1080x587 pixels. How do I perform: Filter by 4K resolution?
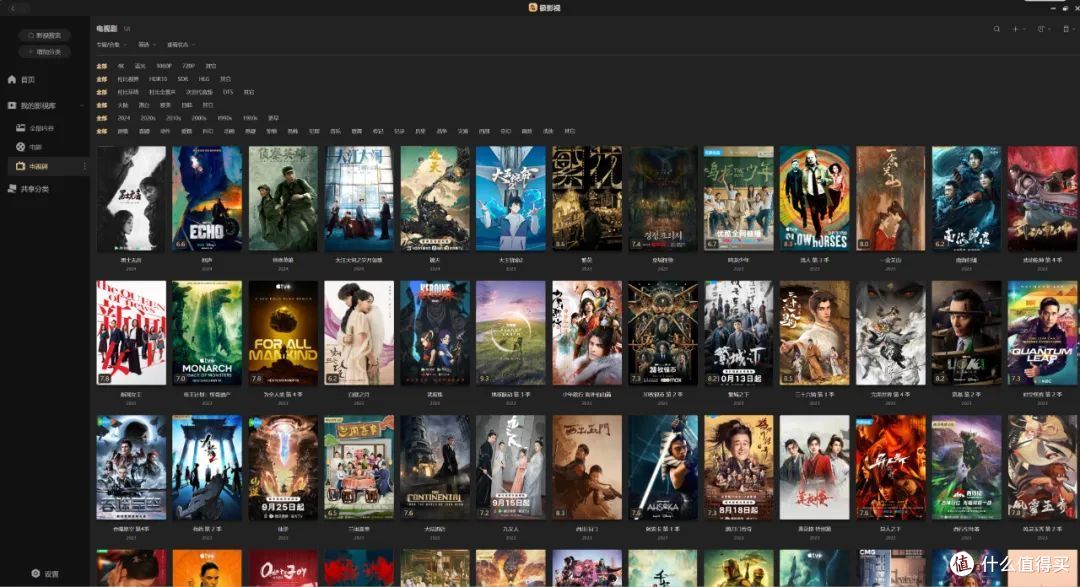coord(121,66)
